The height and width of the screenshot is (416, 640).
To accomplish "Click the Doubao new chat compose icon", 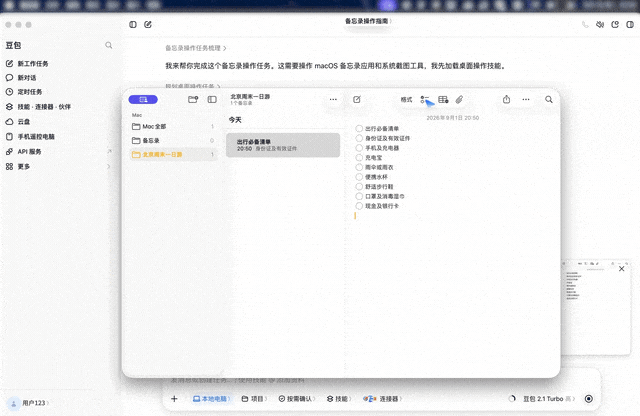I will pyautogui.click(x=148, y=24).
